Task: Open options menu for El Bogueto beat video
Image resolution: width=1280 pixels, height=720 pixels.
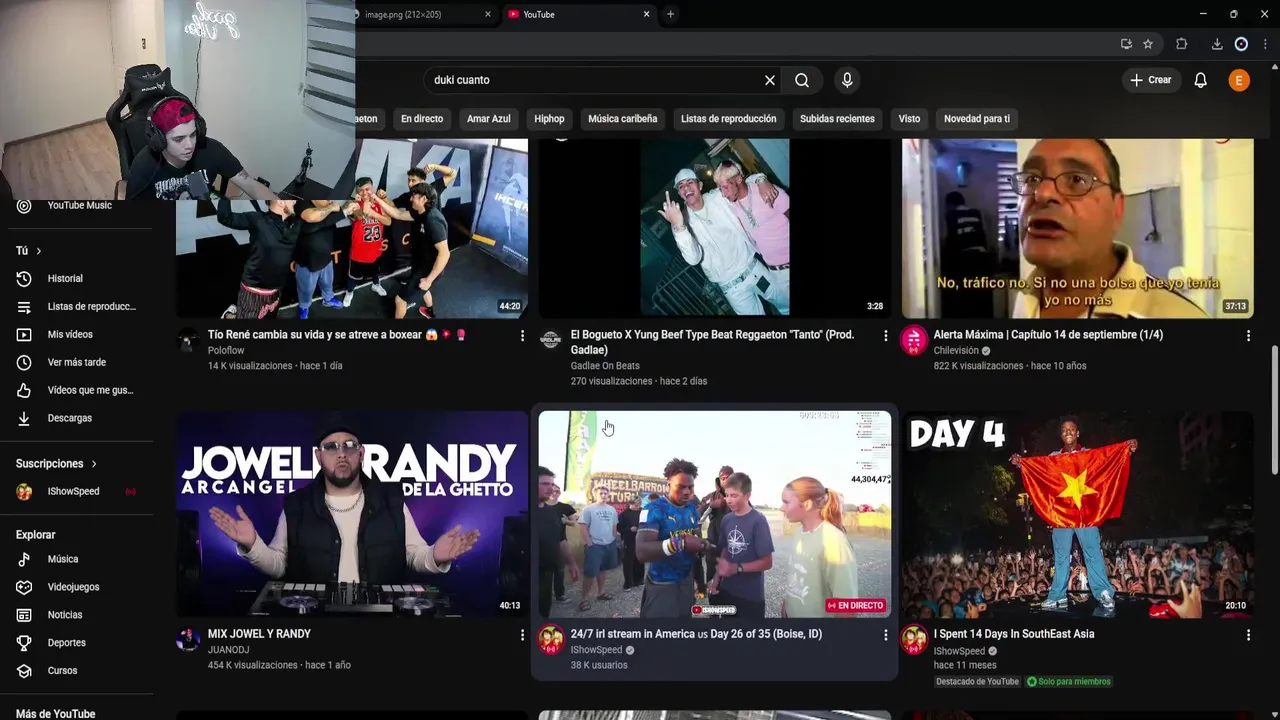Action: pos(885,336)
